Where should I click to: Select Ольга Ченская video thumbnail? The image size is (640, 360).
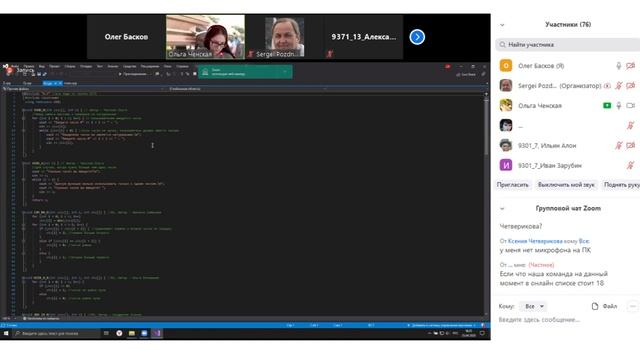point(205,37)
